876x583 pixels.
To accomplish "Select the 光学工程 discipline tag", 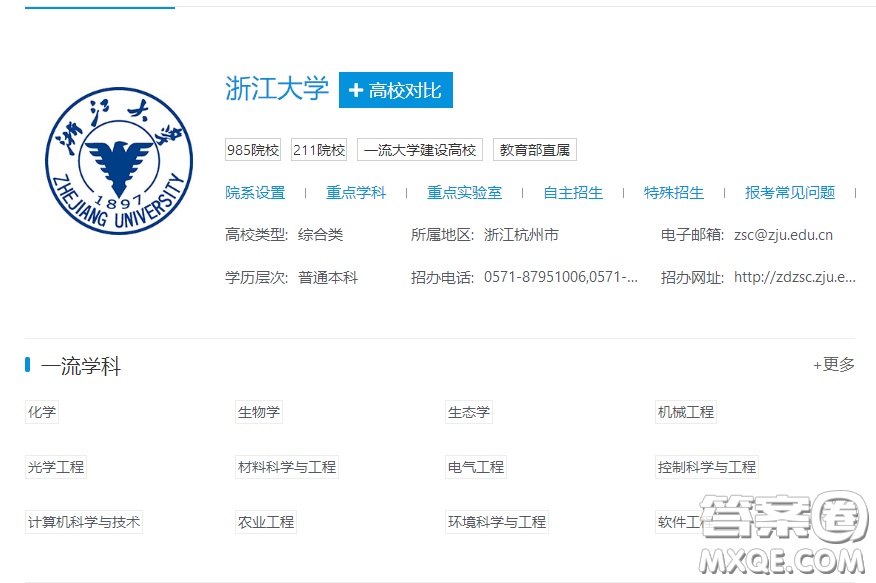I will (56, 467).
